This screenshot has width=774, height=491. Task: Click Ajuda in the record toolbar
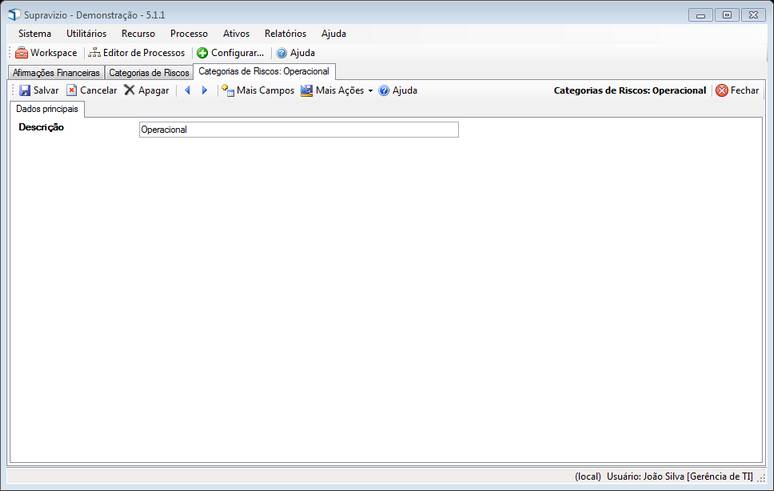(x=397, y=90)
